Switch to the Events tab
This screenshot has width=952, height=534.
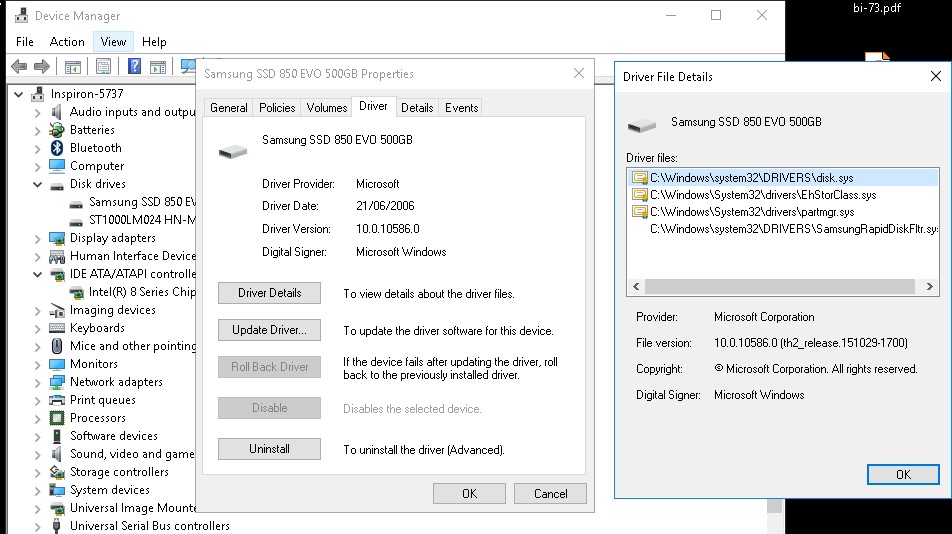(461, 107)
